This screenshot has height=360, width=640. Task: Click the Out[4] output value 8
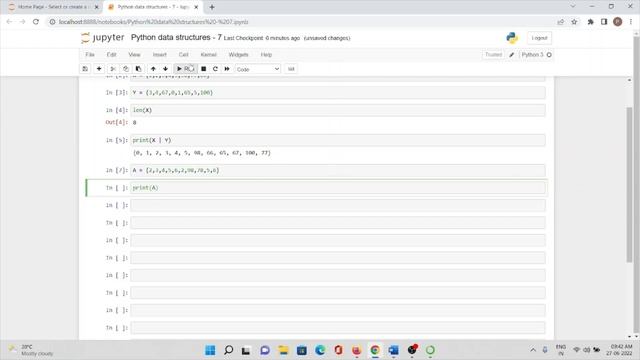pos(134,122)
